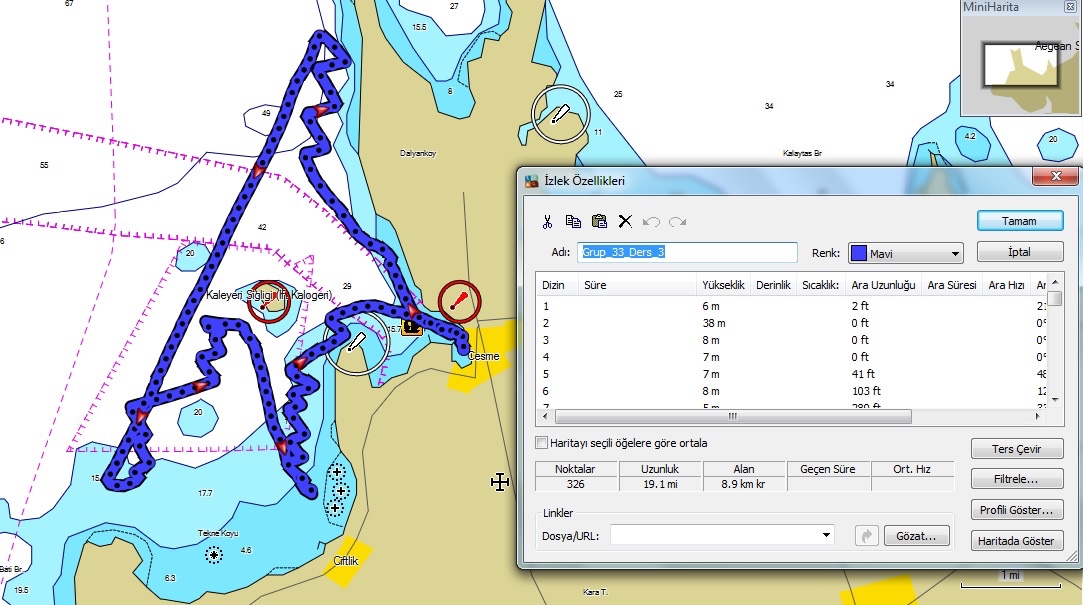
Task: Click the red hazard marker on Kaleyeri Sigligi
Action: pyautogui.click(x=269, y=302)
